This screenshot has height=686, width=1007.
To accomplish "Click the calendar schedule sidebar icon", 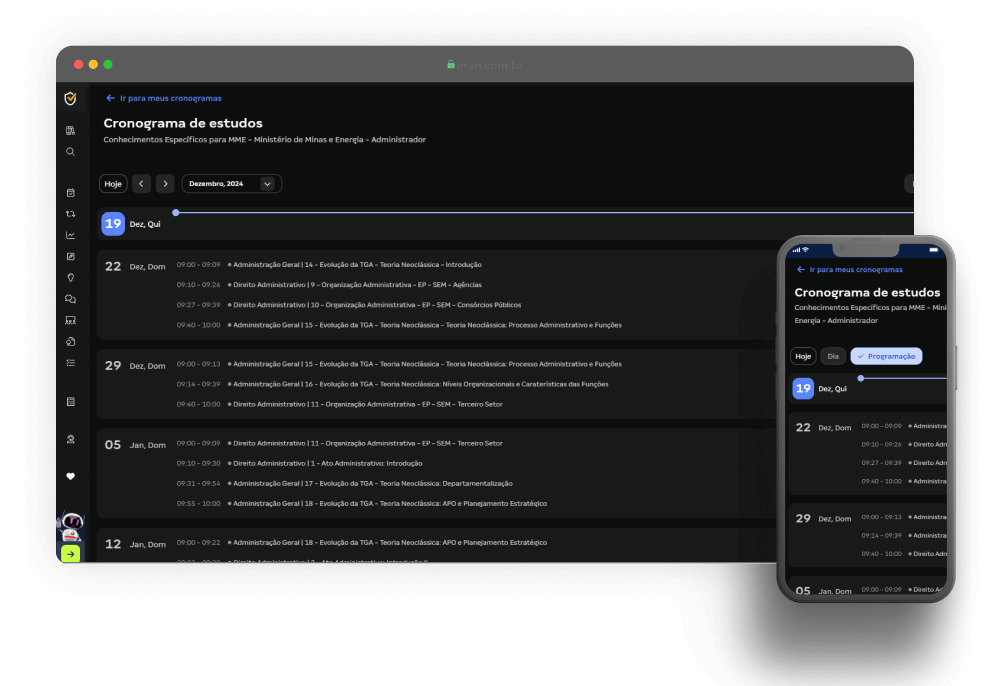I will (x=70, y=193).
